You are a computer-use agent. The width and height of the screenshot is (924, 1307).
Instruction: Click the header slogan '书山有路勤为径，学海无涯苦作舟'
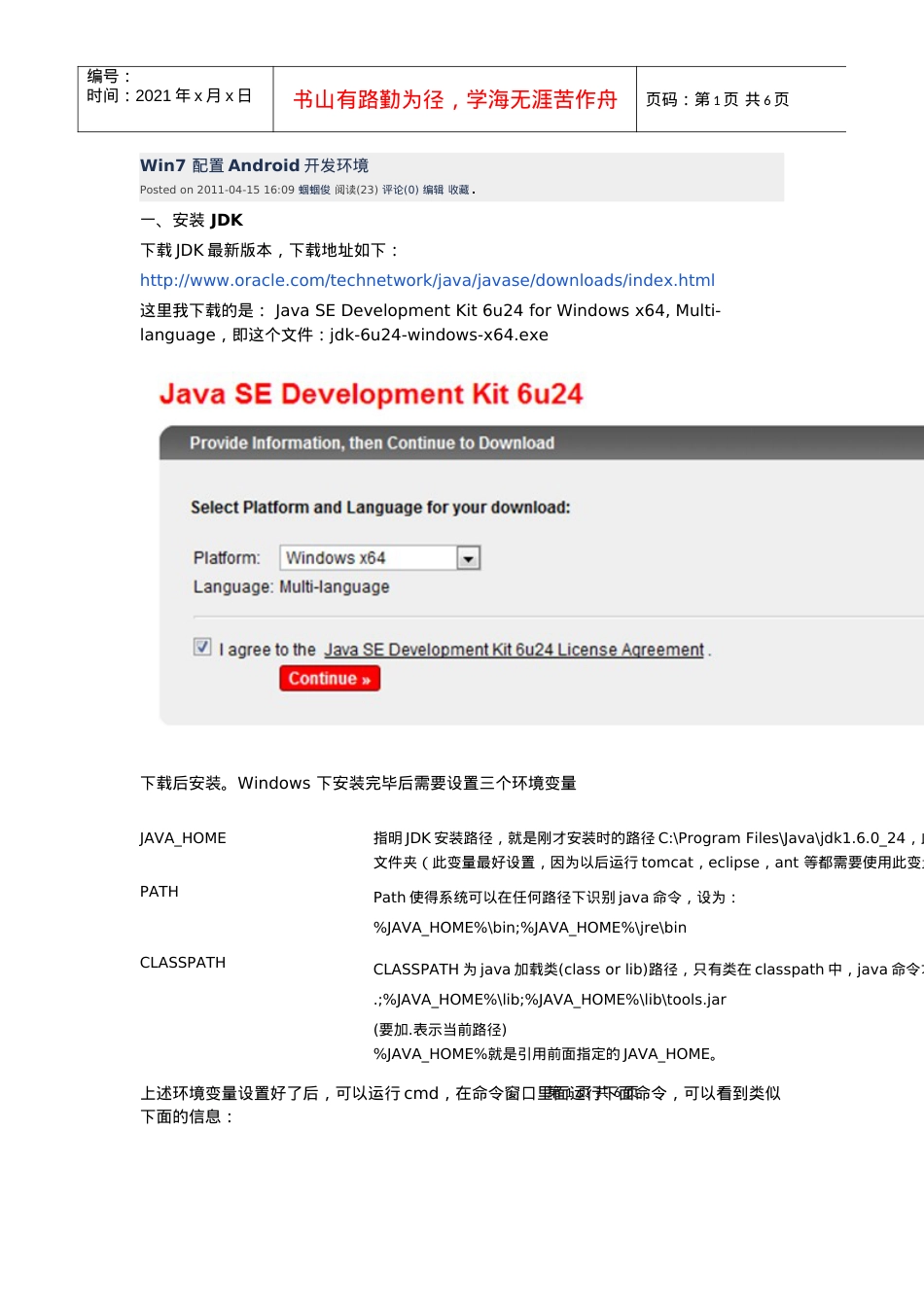(x=455, y=99)
